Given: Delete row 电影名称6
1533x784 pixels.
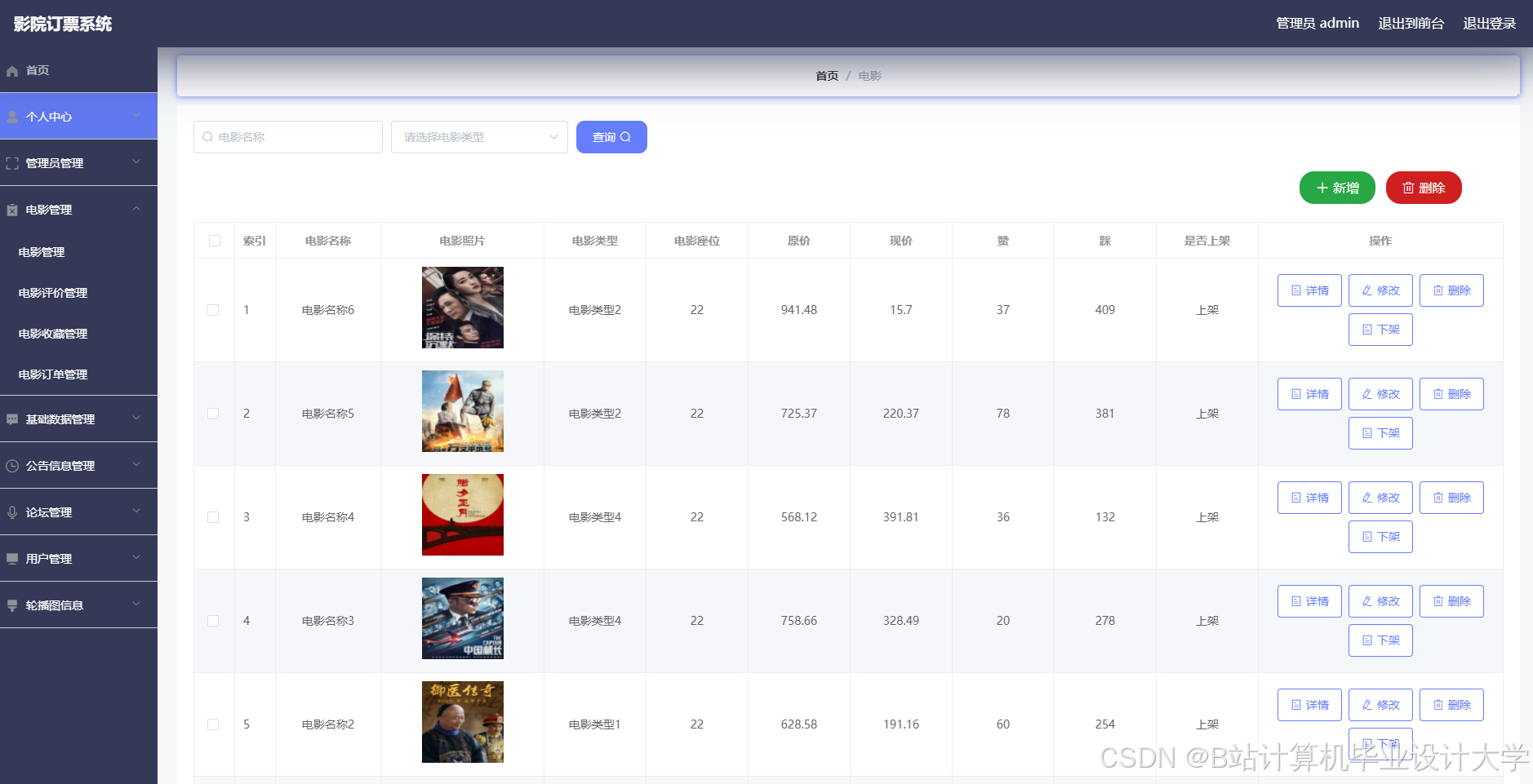Looking at the screenshot, I should (1451, 290).
